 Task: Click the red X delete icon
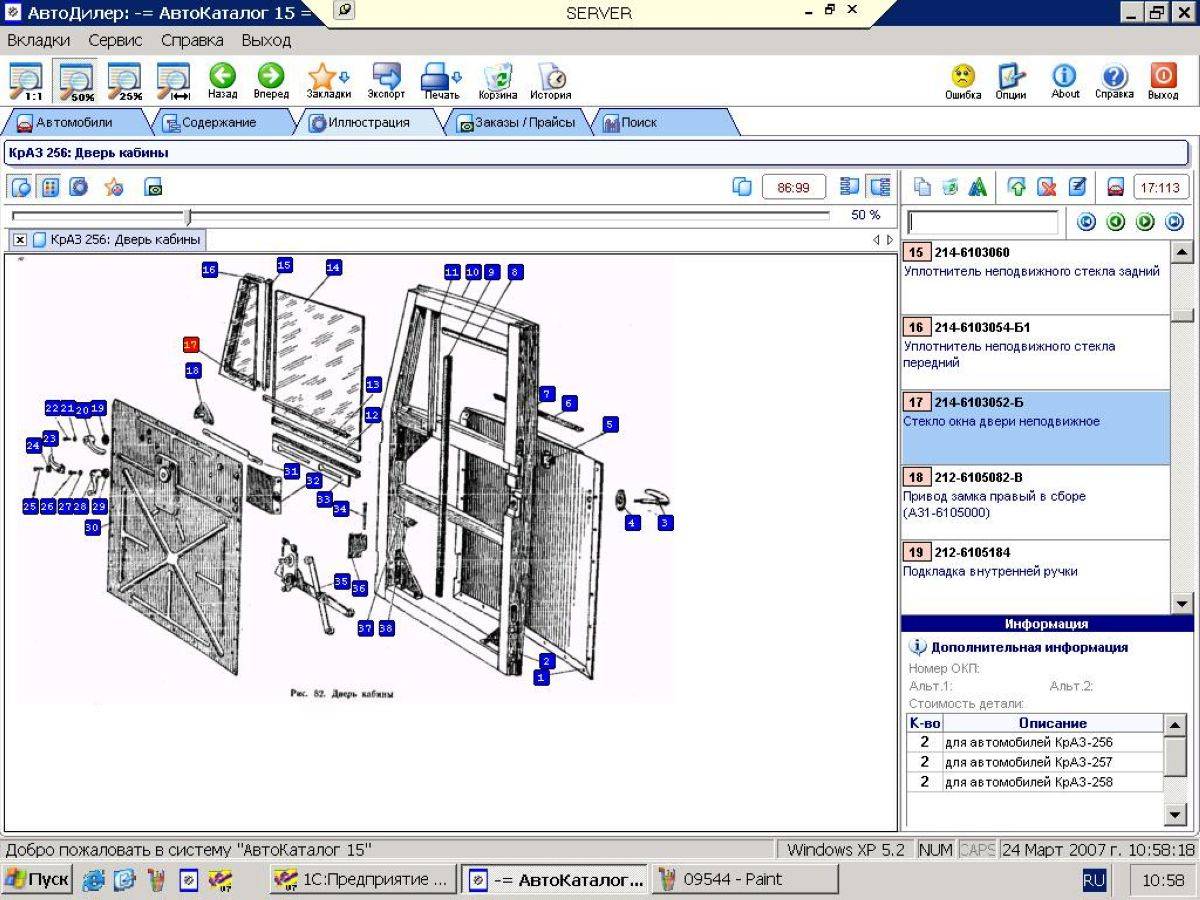pos(1047,187)
